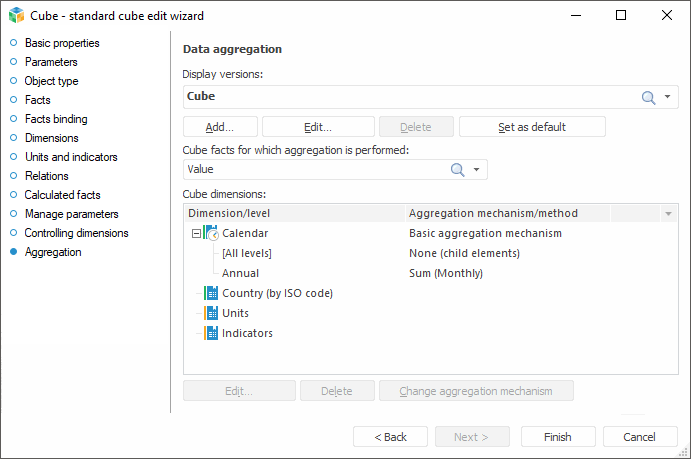The width and height of the screenshot is (691, 459).
Task: Select the [All levels] row in Calendar
Action: 247,253
